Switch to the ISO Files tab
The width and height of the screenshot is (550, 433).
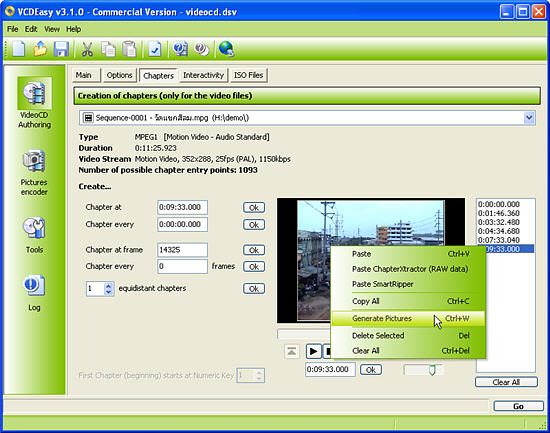click(248, 75)
